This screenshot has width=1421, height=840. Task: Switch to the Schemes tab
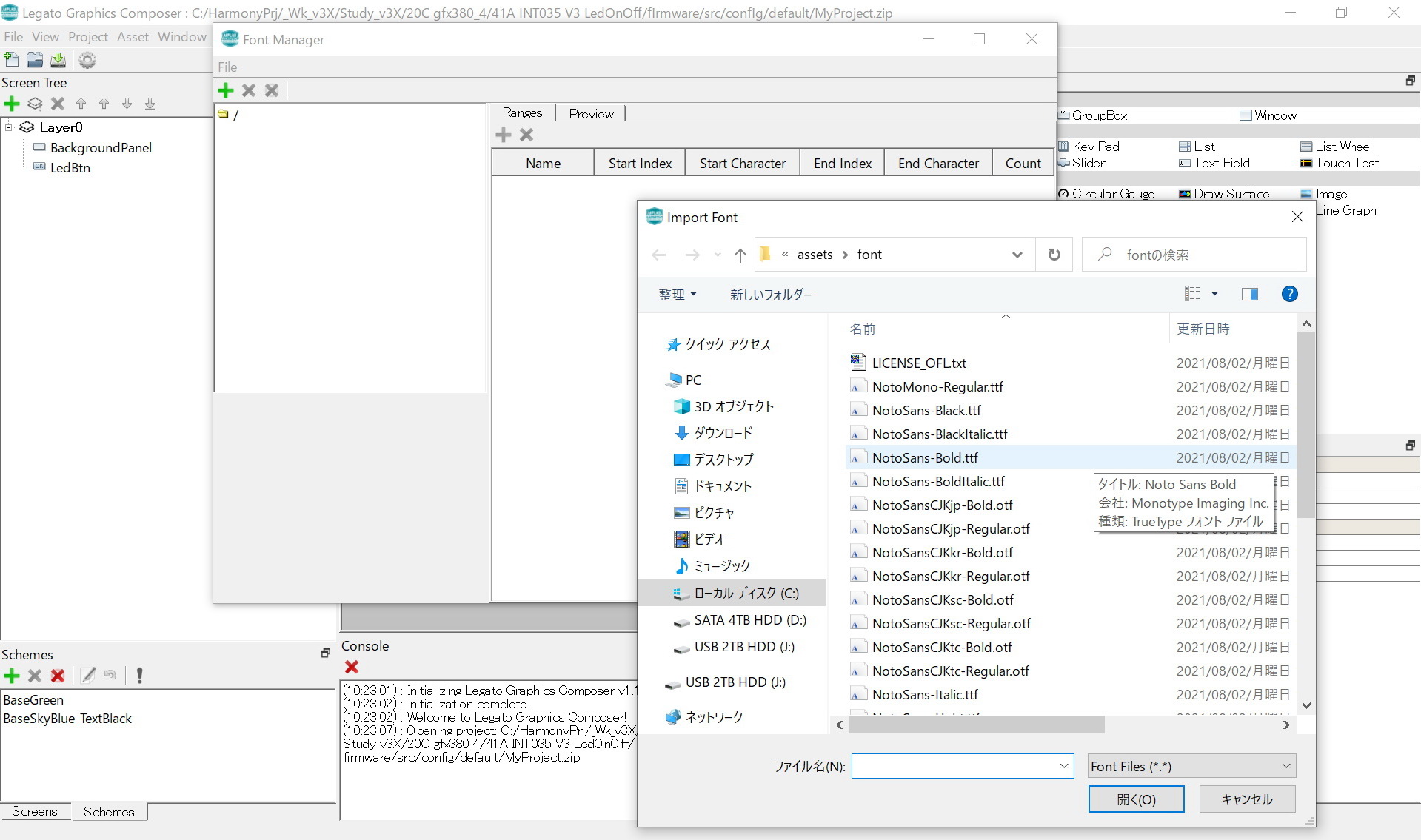pyautogui.click(x=109, y=812)
